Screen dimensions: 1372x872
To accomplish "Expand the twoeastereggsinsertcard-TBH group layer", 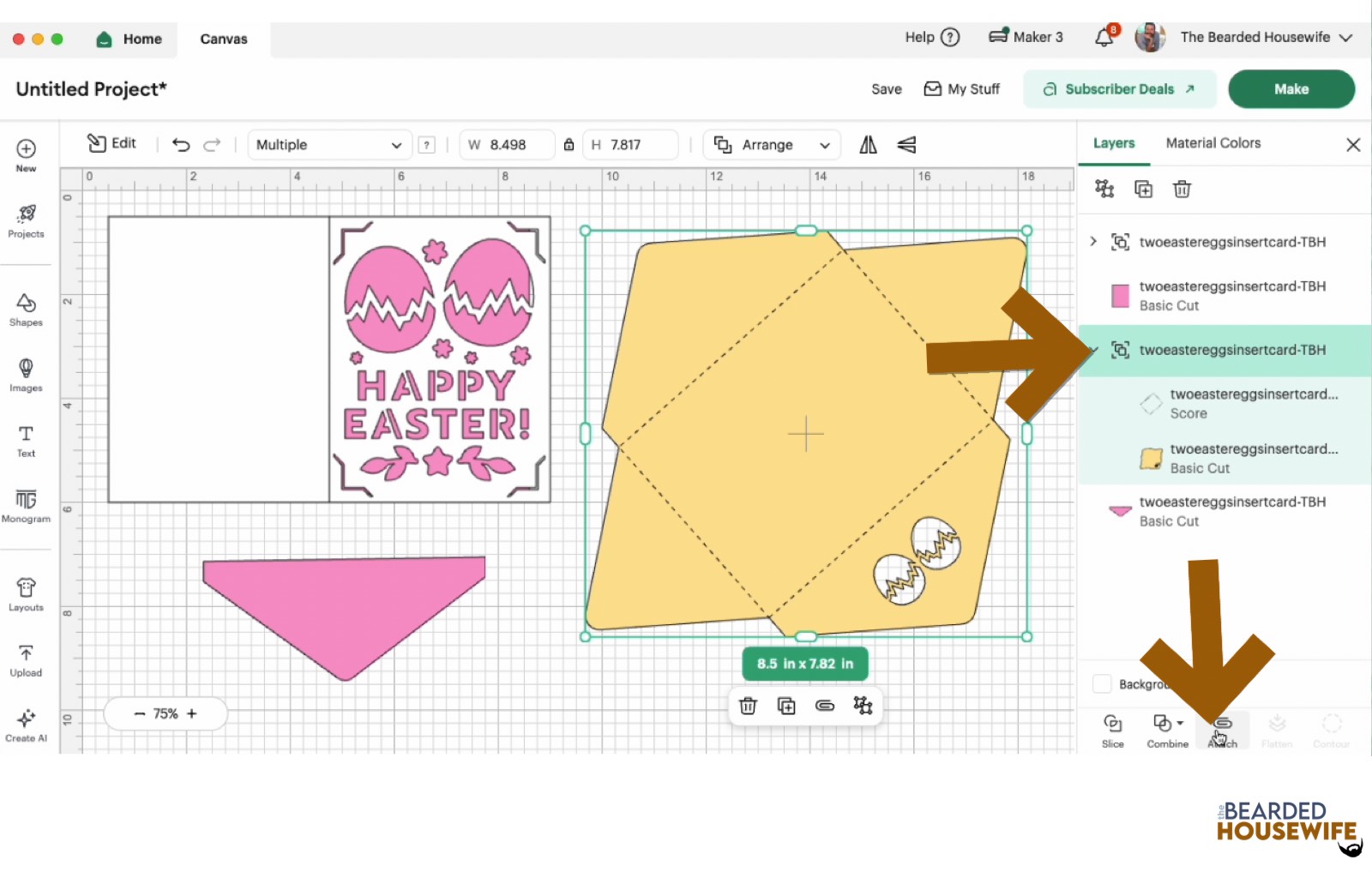I will coord(1092,241).
